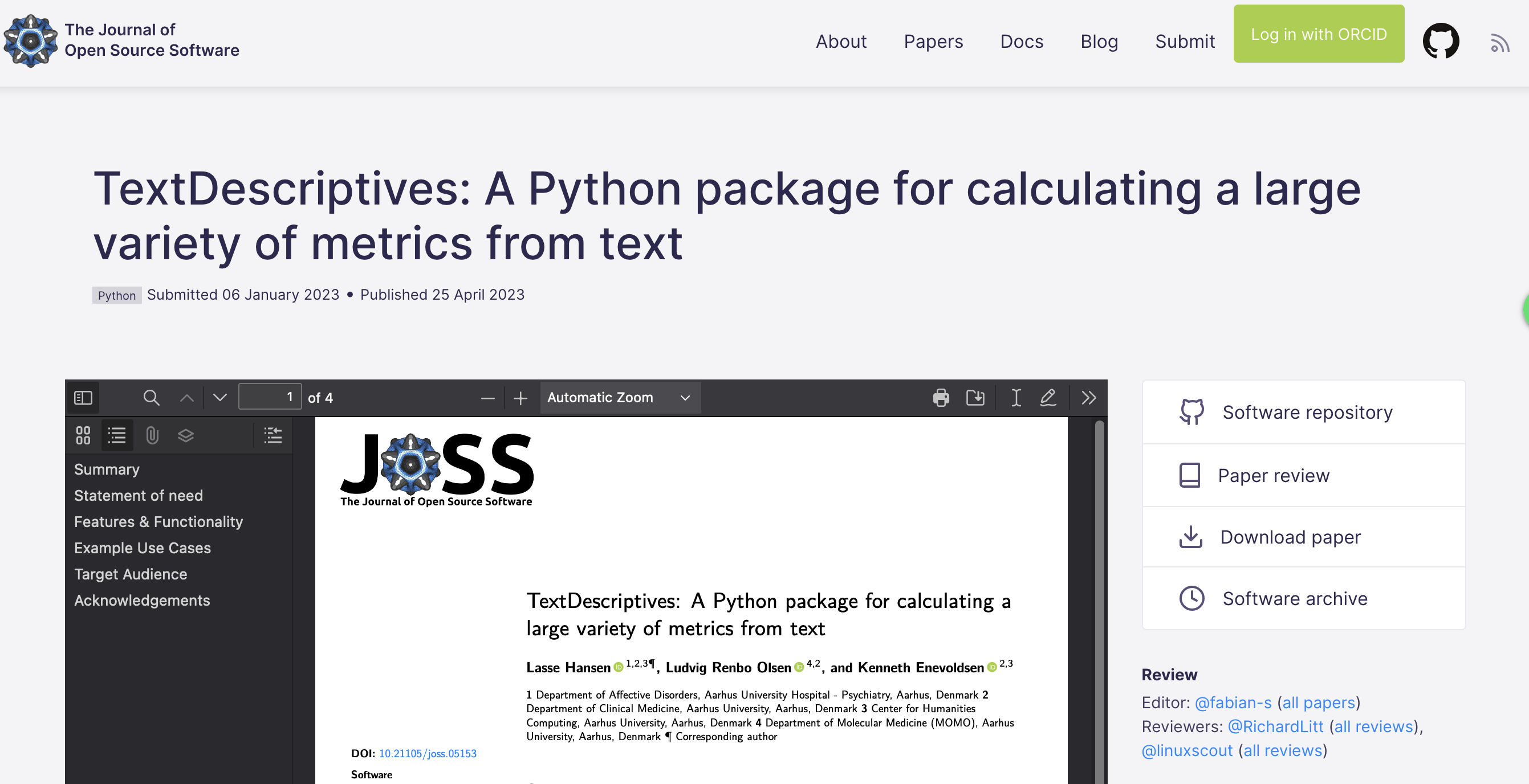Click the page number input field
The image size is (1529, 784).
click(270, 397)
